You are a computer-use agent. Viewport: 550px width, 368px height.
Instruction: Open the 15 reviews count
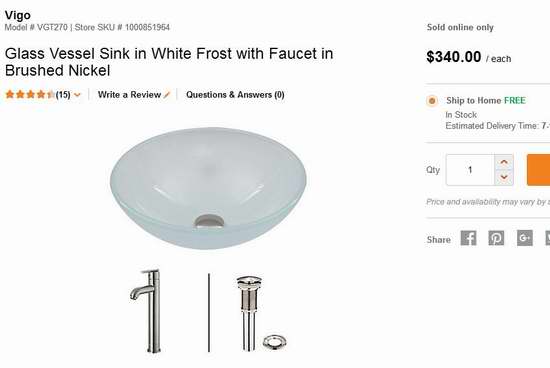[63, 95]
